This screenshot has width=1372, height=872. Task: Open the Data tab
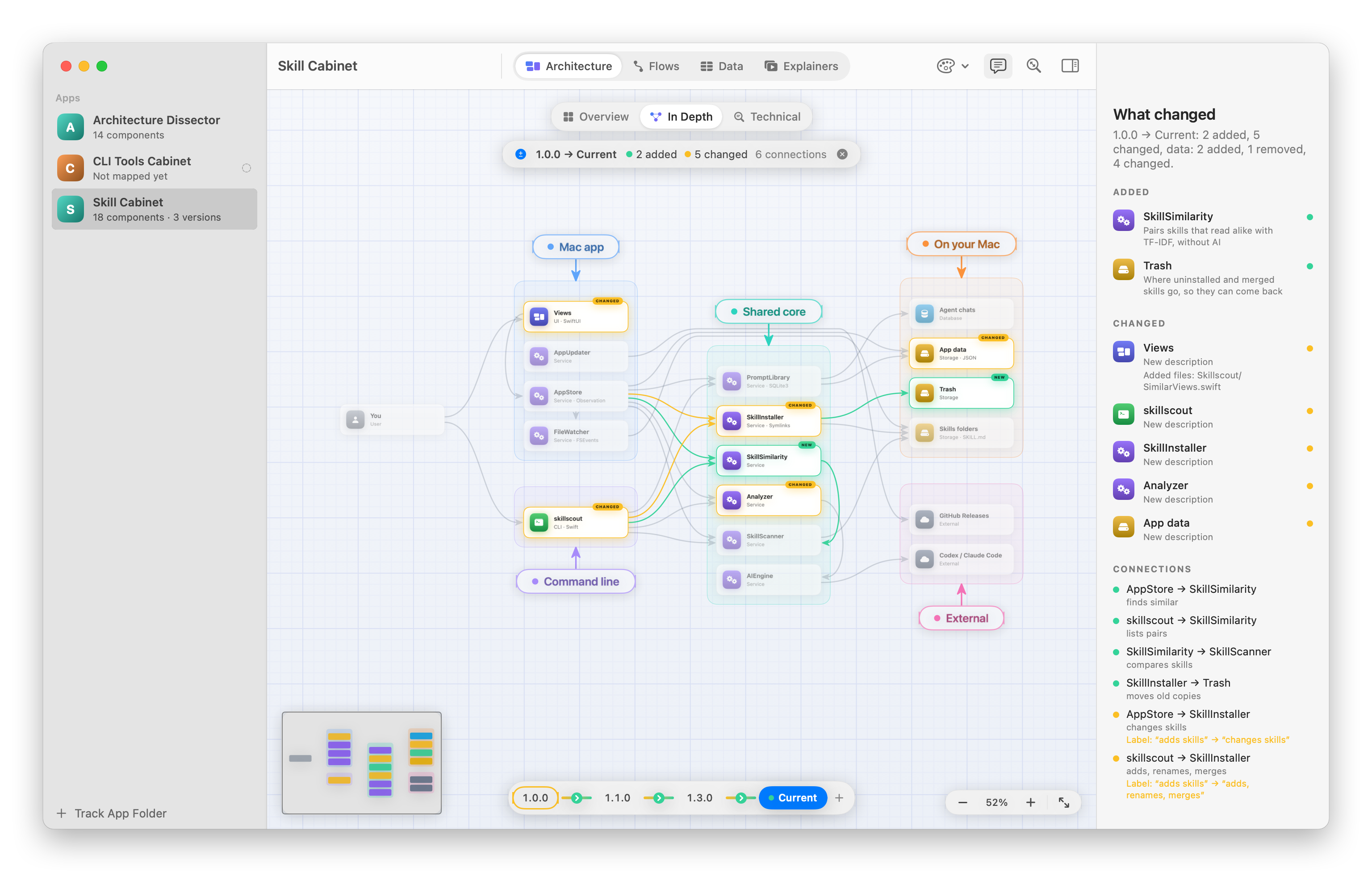coord(721,66)
